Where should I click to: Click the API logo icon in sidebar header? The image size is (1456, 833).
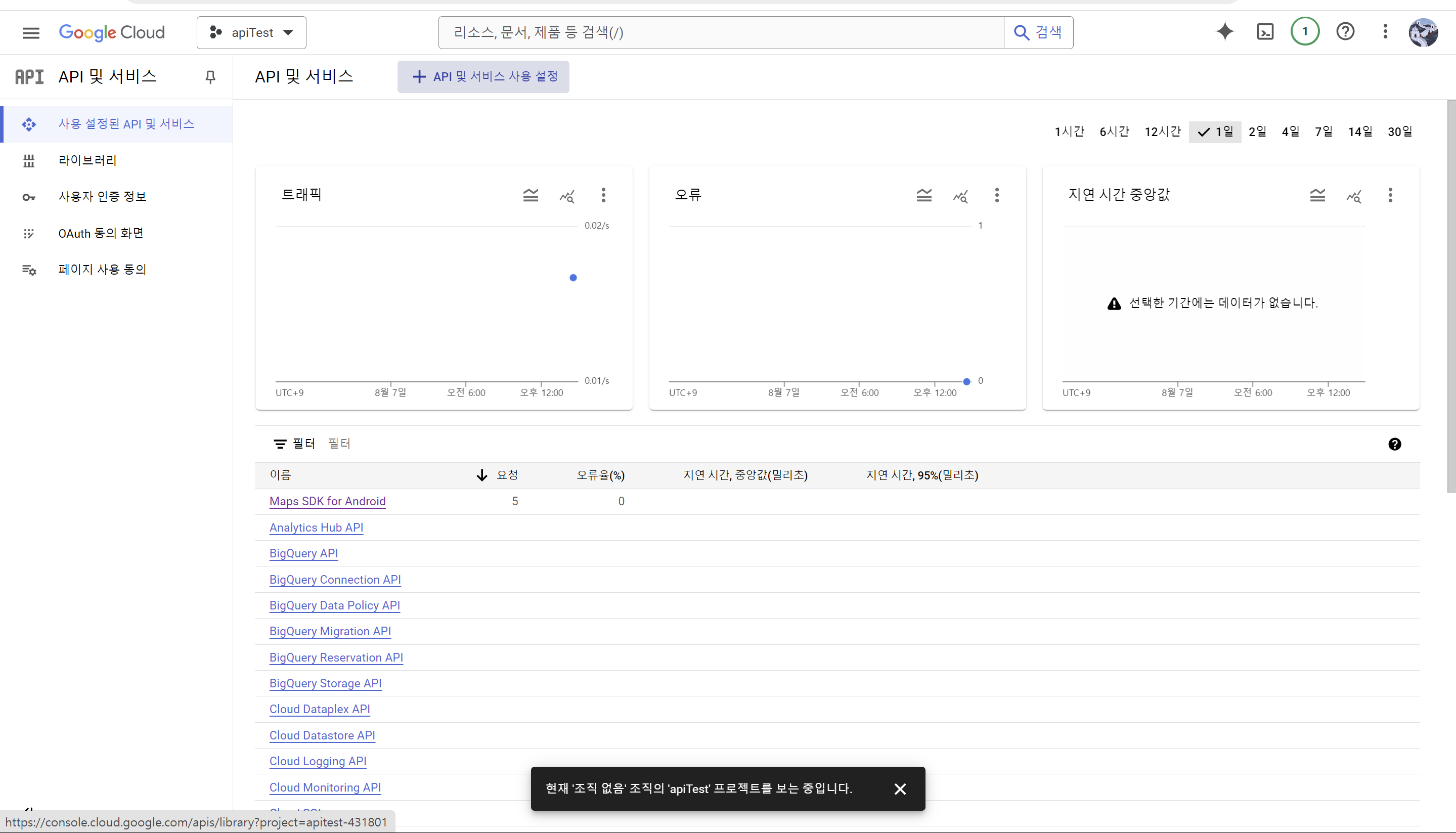click(x=29, y=77)
